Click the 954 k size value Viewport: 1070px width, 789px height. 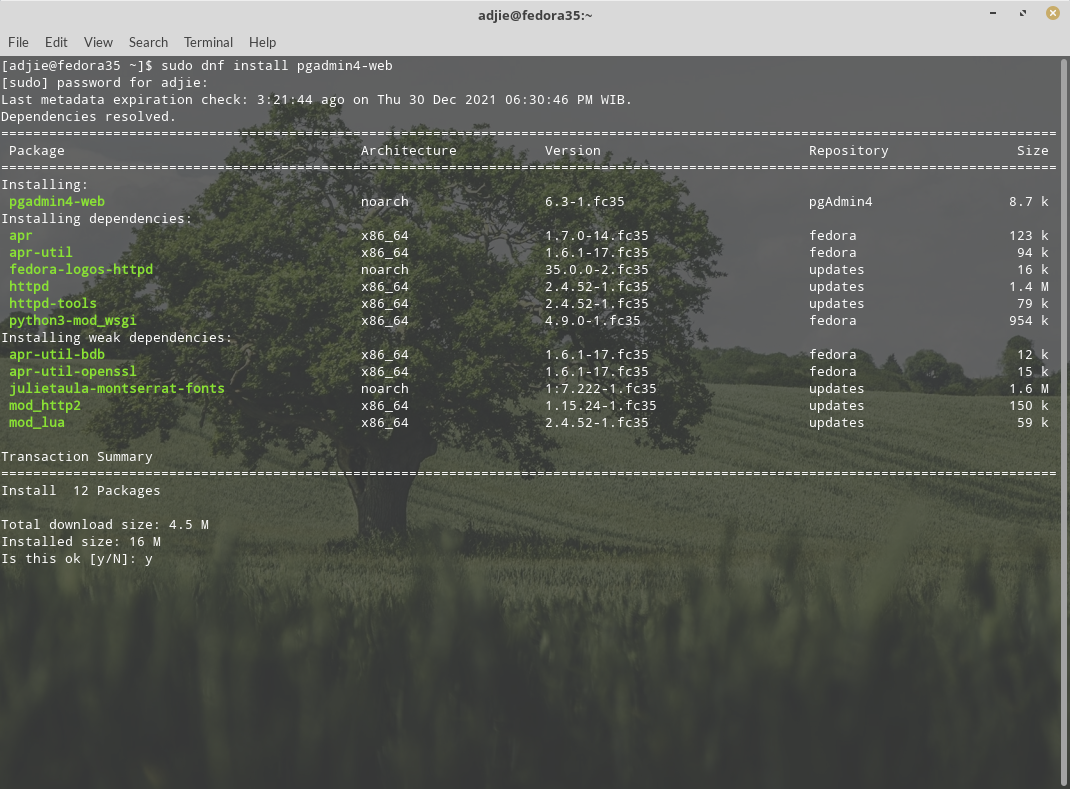point(1029,321)
